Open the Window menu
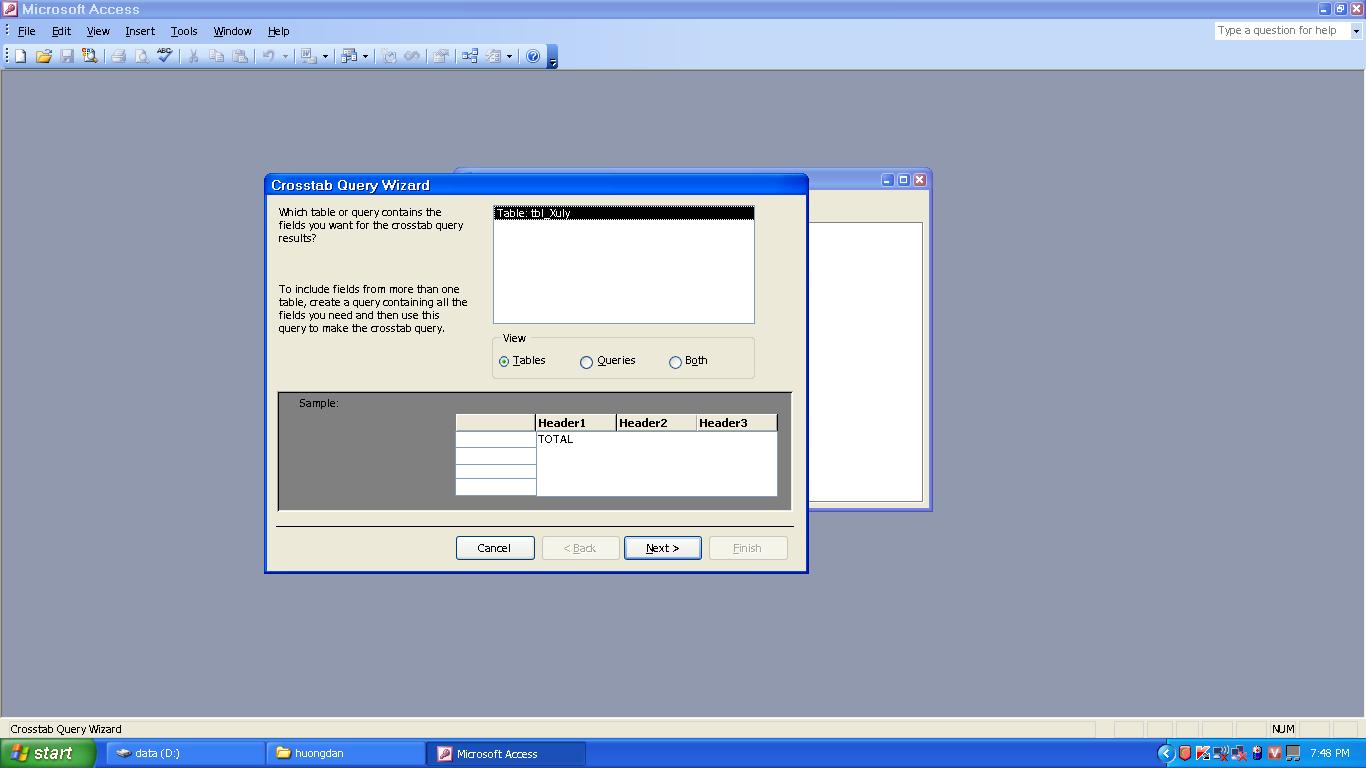This screenshot has height=768, width=1366. tap(232, 31)
